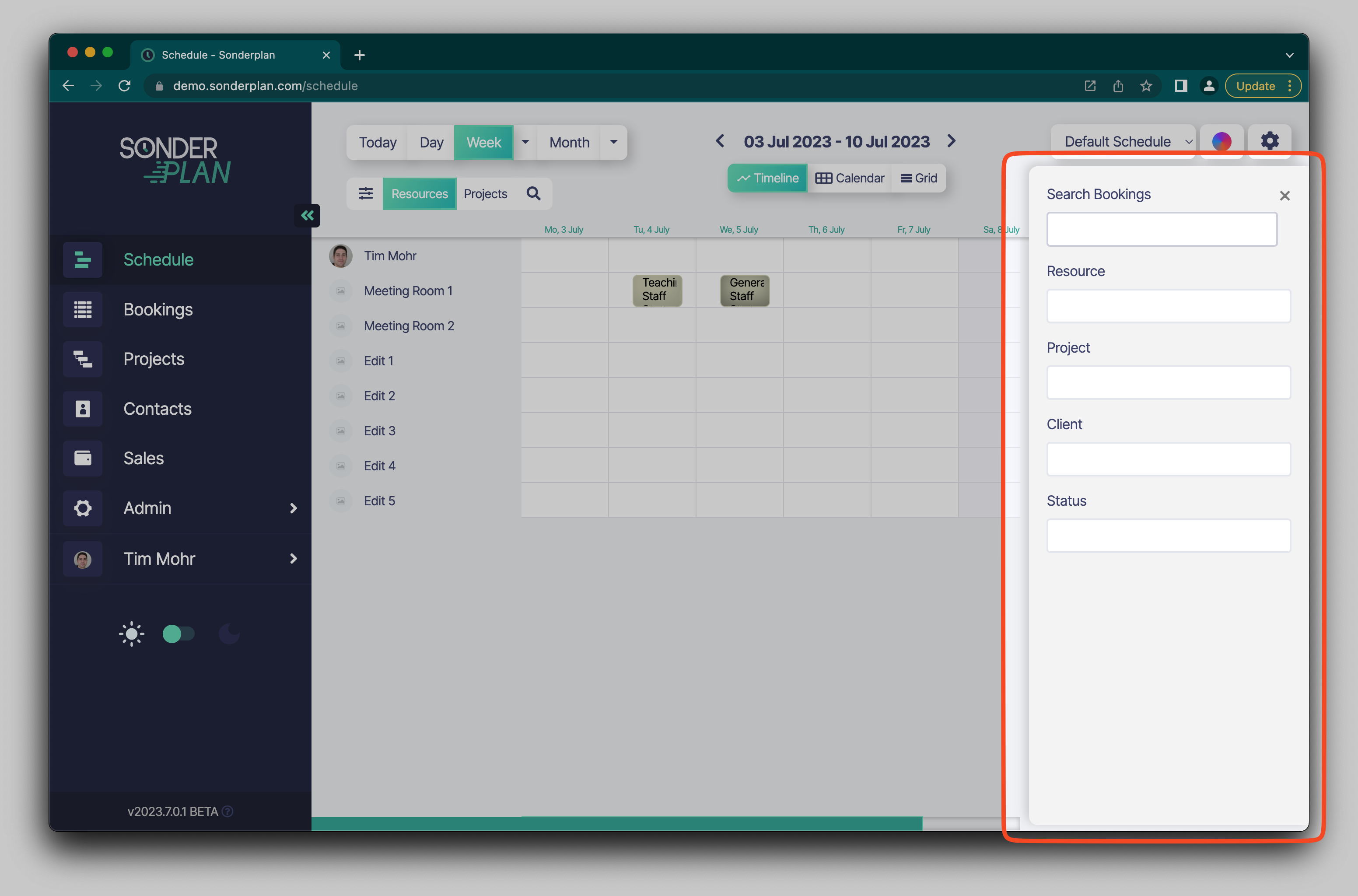Viewport: 1358px width, 896px height.
Task: Click the next week navigation arrow
Action: point(951,140)
